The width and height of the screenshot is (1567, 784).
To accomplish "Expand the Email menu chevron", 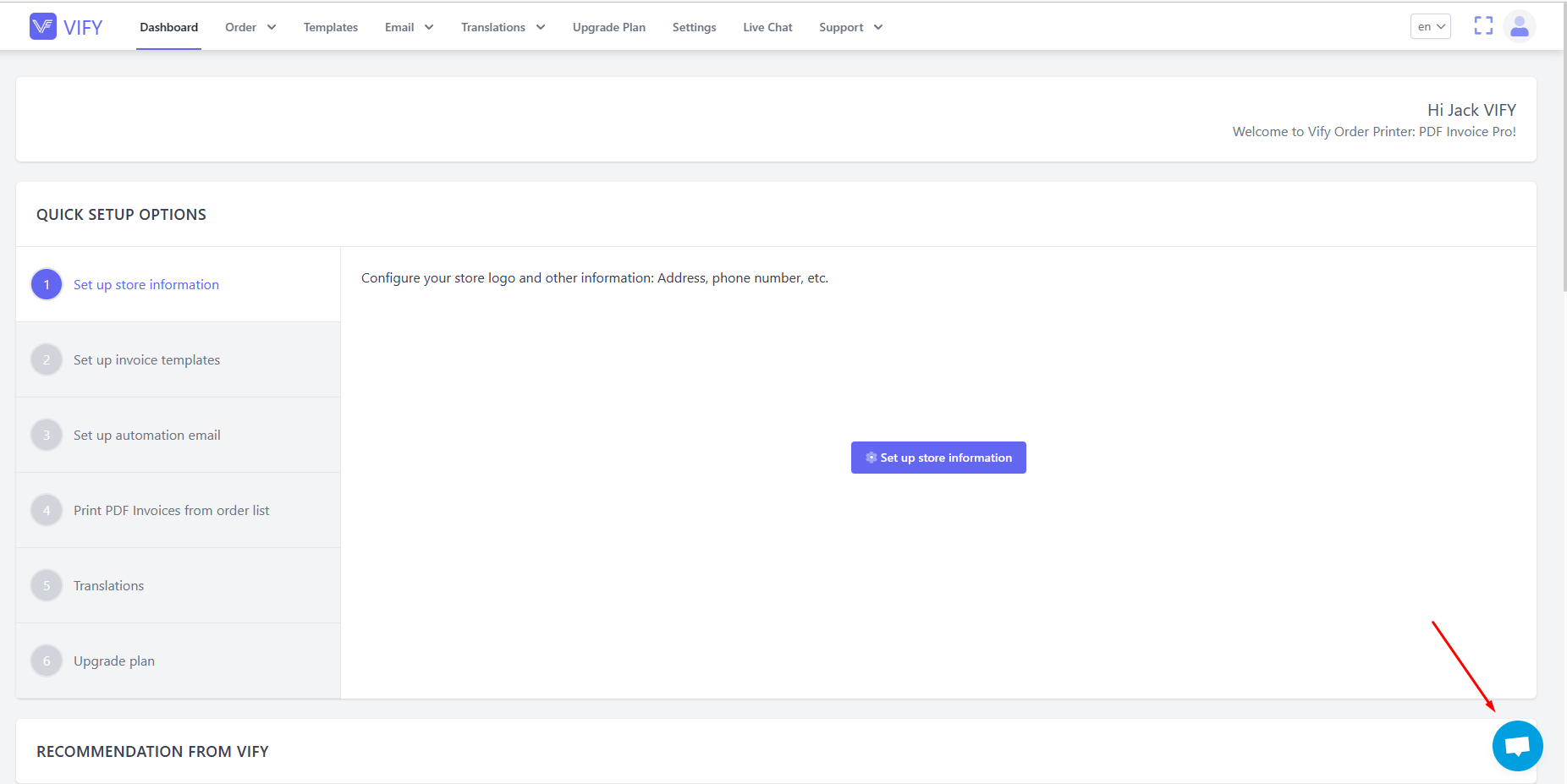I will click(429, 27).
